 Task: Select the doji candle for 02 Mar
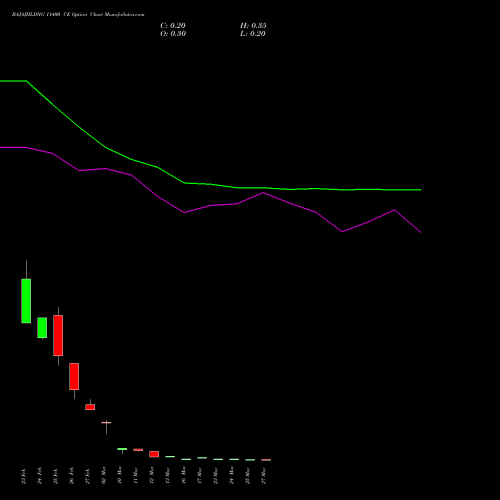[x=106, y=423]
